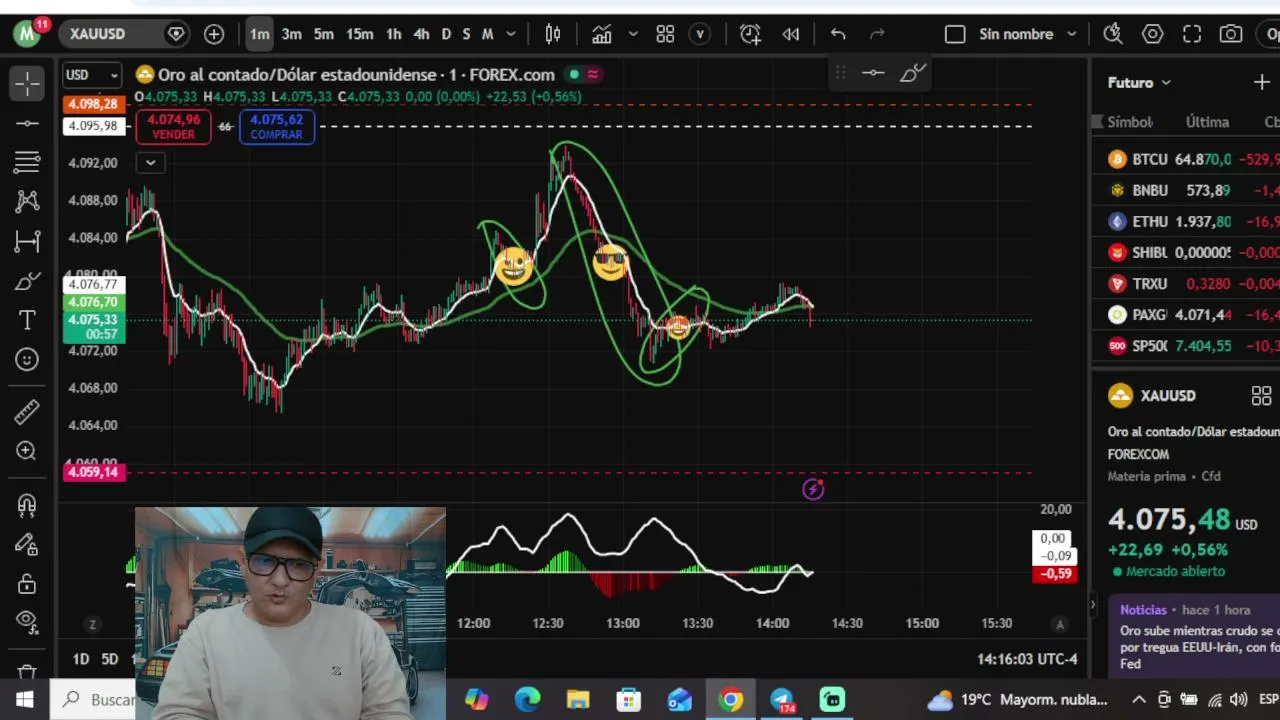Click the VENDER sell button
The width and height of the screenshot is (1280, 720).
[174, 127]
